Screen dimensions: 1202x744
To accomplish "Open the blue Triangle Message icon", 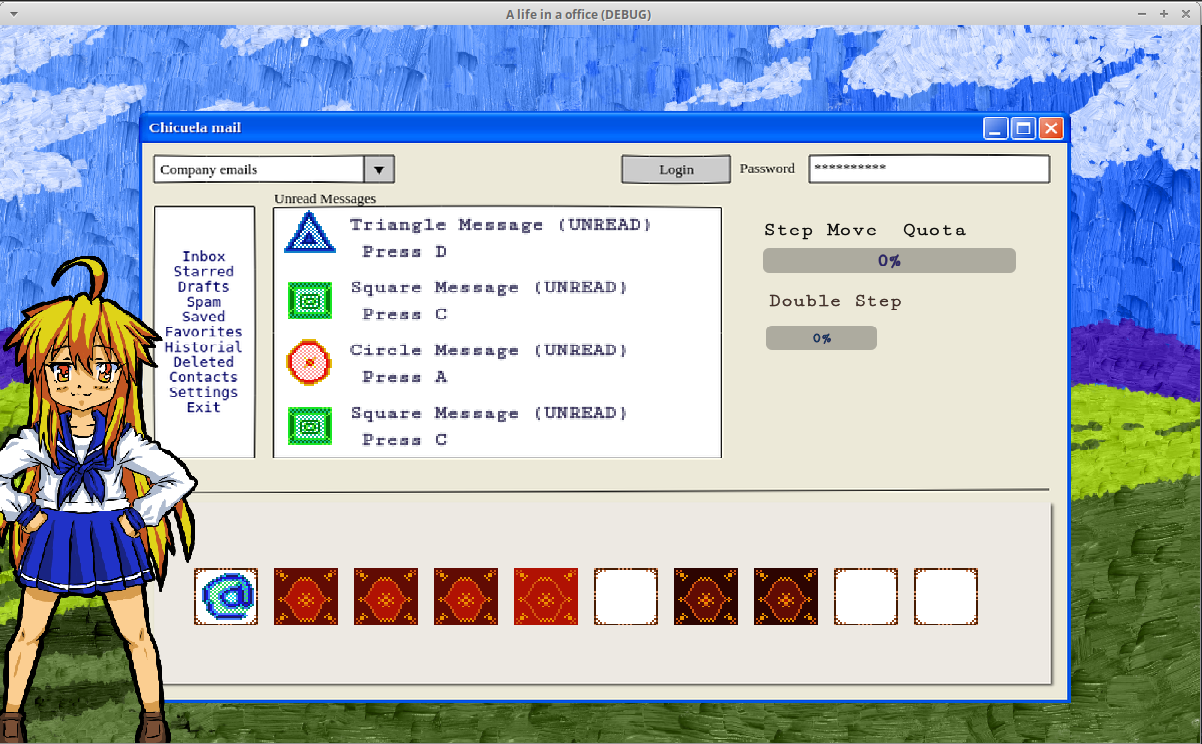I will point(310,234).
